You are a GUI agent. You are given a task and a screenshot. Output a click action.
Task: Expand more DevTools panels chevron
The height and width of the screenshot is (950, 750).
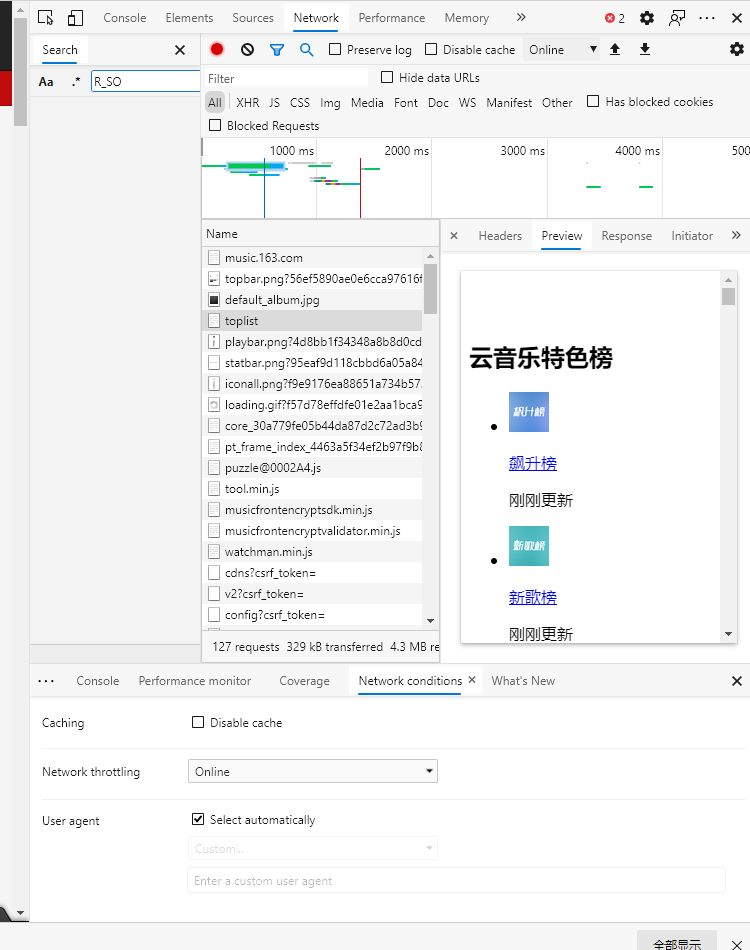coord(521,18)
